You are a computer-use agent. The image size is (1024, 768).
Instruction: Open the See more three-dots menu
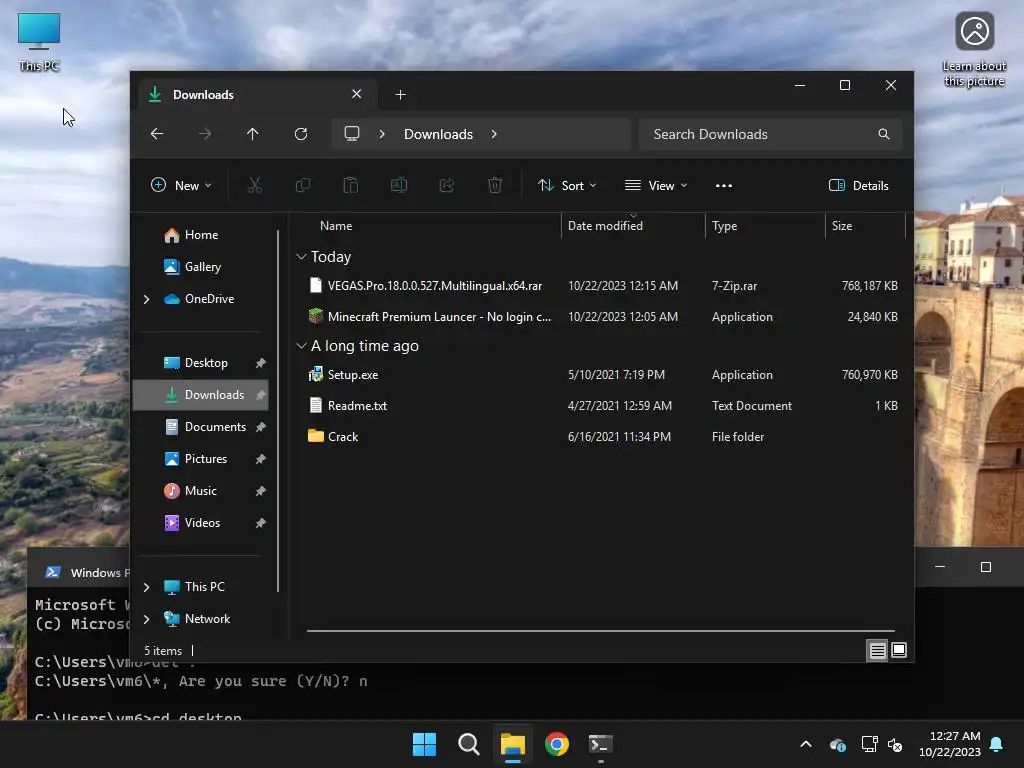(724, 185)
